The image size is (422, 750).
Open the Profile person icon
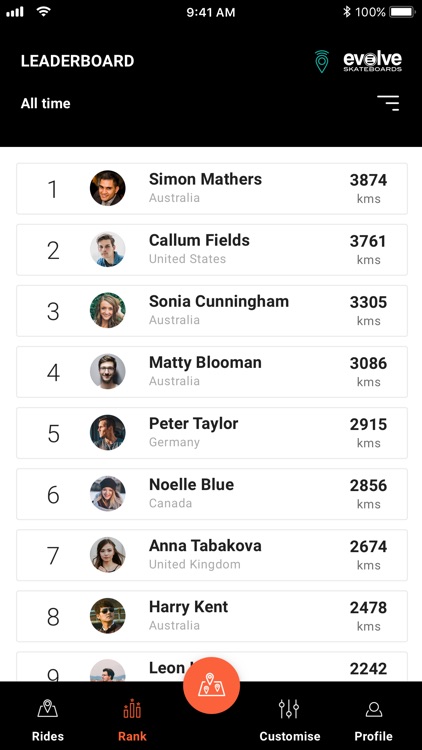pyautogui.click(x=374, y=709)
